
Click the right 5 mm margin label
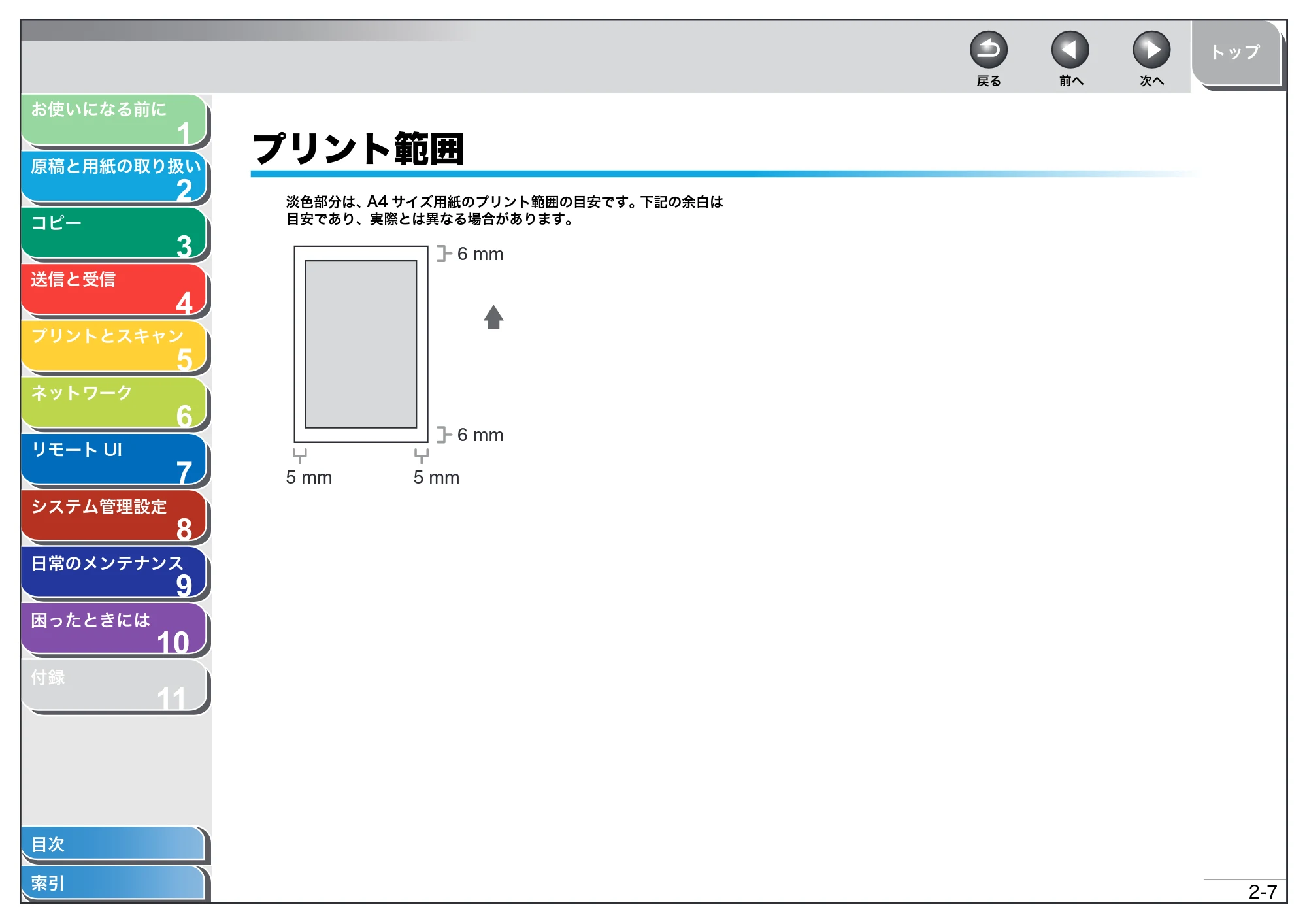pos(437,477)
